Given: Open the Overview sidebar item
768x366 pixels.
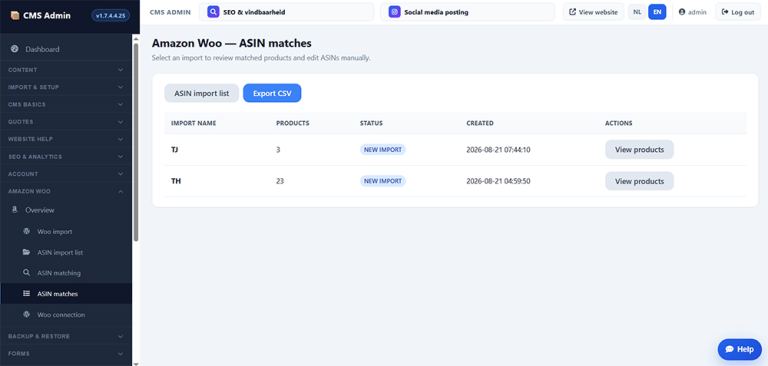Looking at the screenshot, I should [x=66, y=210].
